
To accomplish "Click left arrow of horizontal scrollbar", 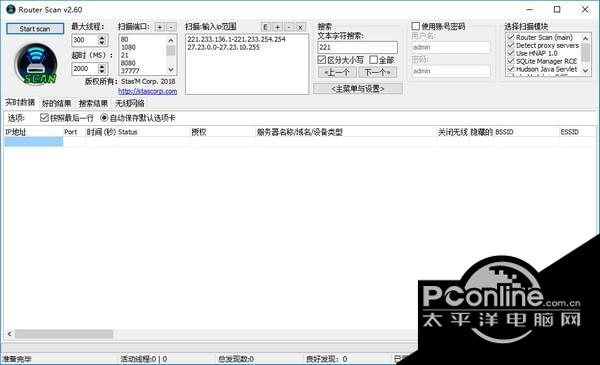I will pyautogui.click(x=10, y=334).
